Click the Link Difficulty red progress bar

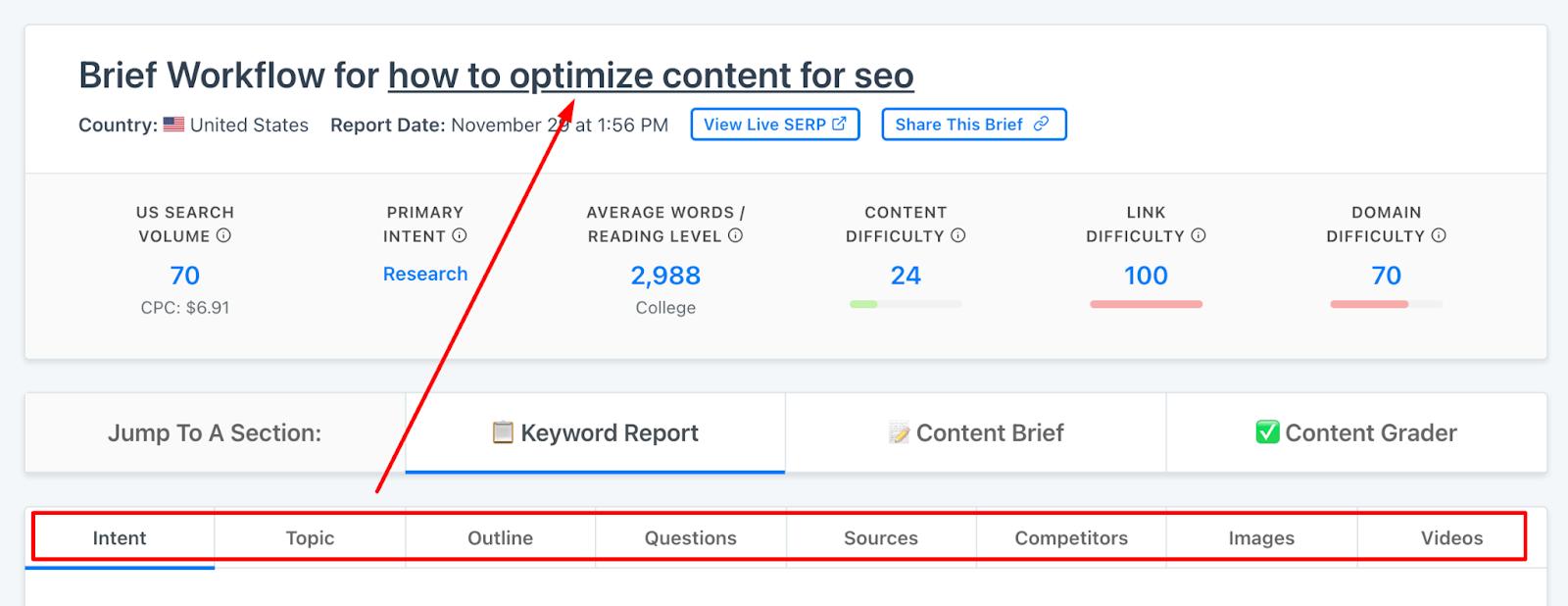1146,304
